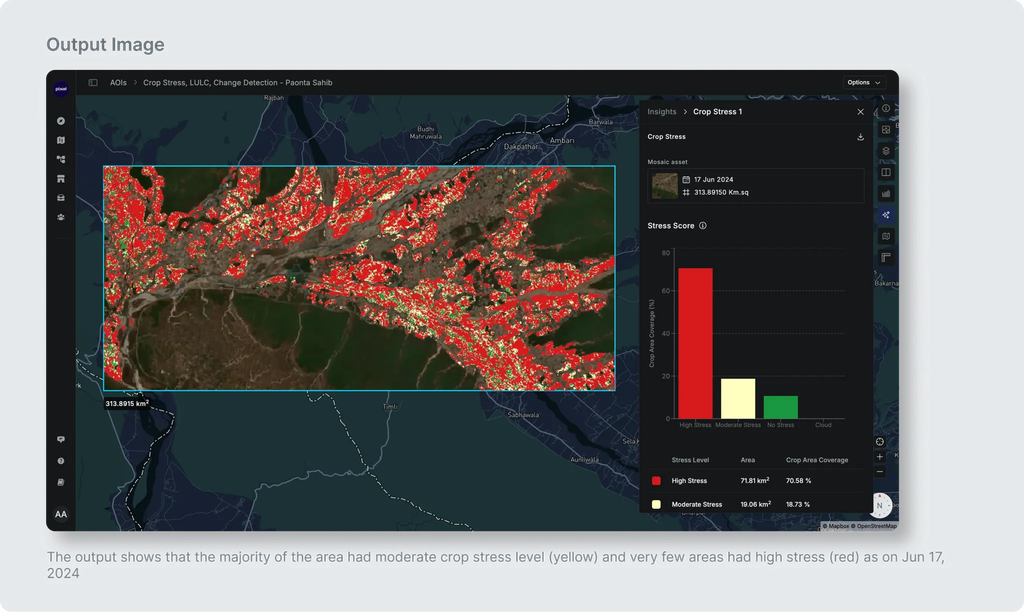1024x612 pixels.
Task: Toggle the left sidebar panel collapse icon
Action: 93,83
